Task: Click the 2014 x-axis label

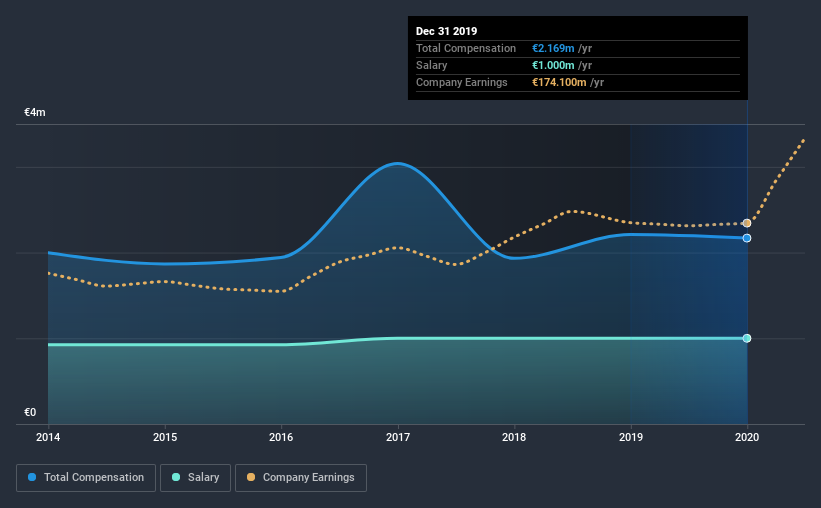Action: click(x=48, y=437)
